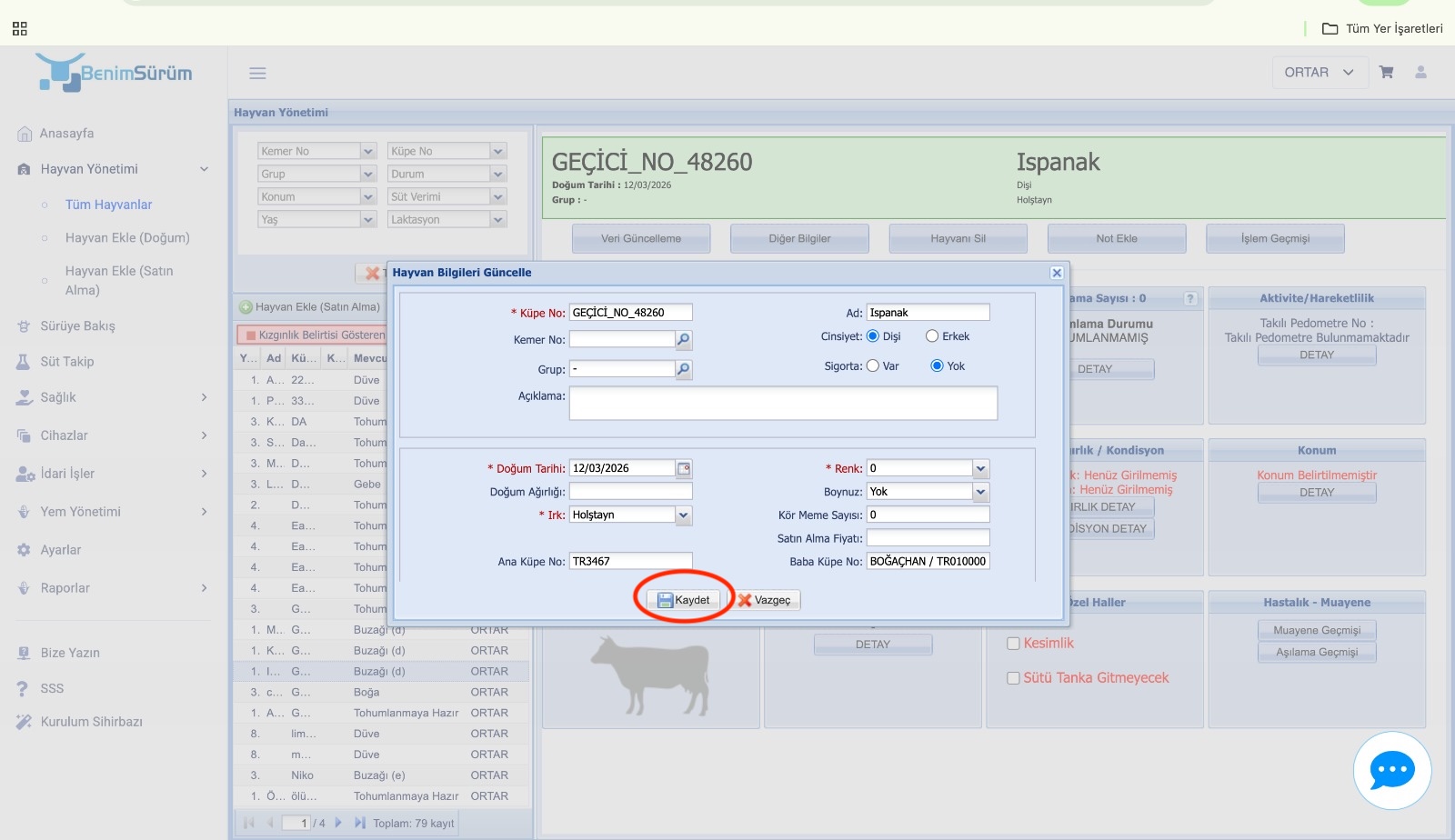Image resolution: width=1455 pixels, height=840 pixels.
Task: Open the Muayene Geçmişi button
Action: (x=1317, y=630)
